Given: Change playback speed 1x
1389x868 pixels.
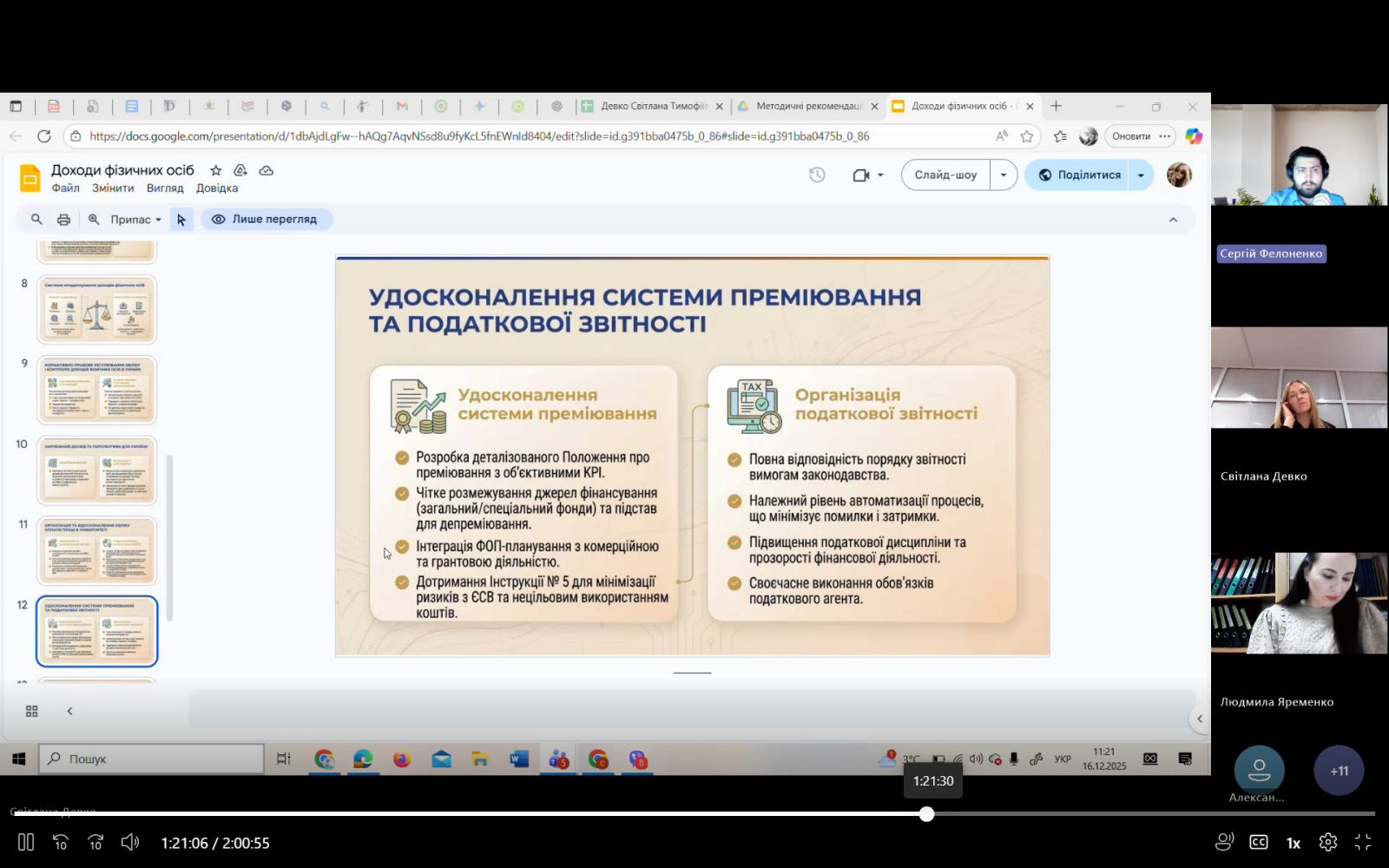Looking at the screenshot, I should 1293,843.
